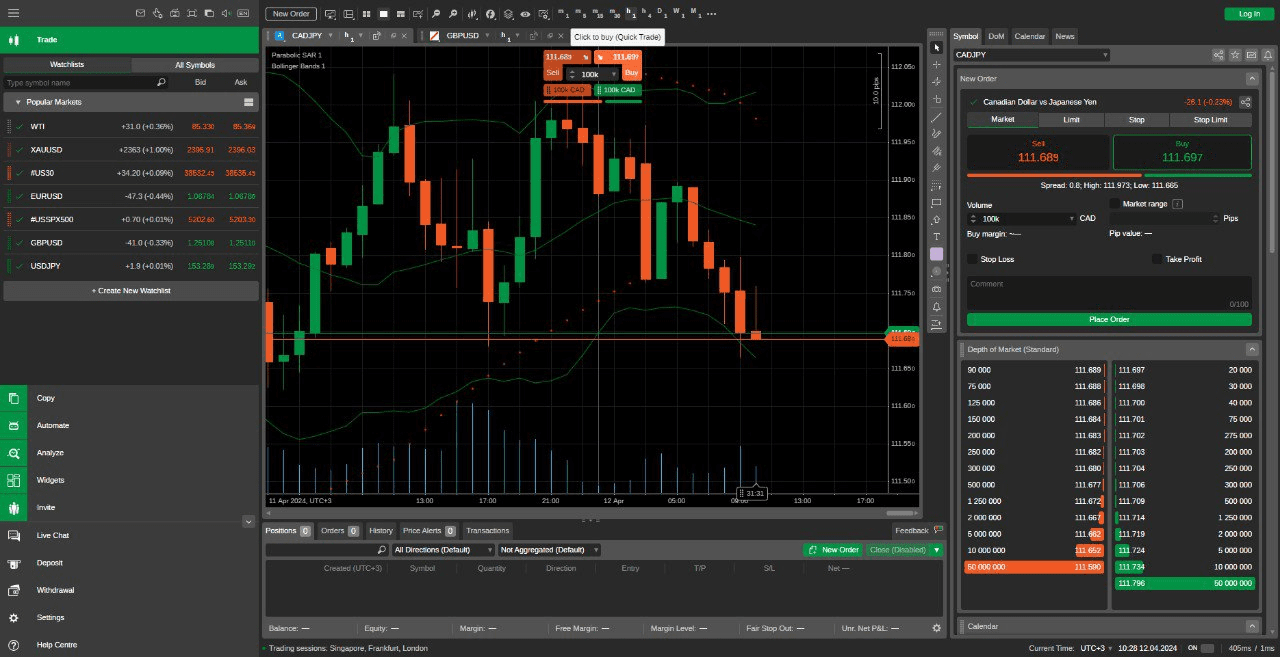1280x657 pixels.
Task: Click the Place Order button
Action: (1108, 319)
